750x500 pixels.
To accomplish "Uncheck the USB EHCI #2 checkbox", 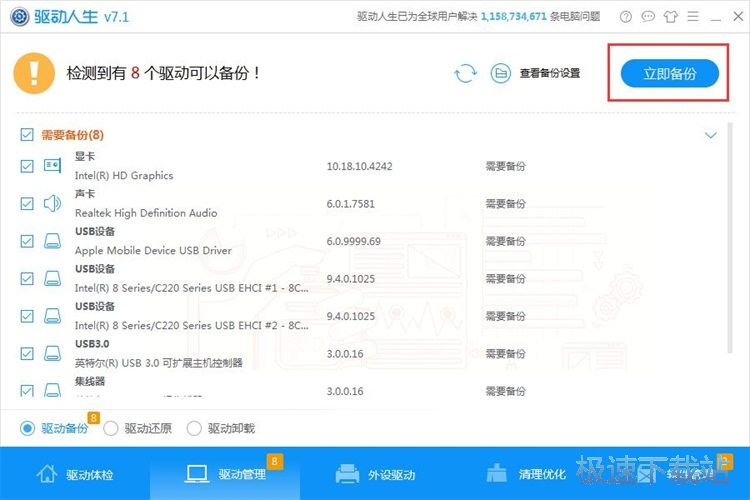I will [27, 316].
